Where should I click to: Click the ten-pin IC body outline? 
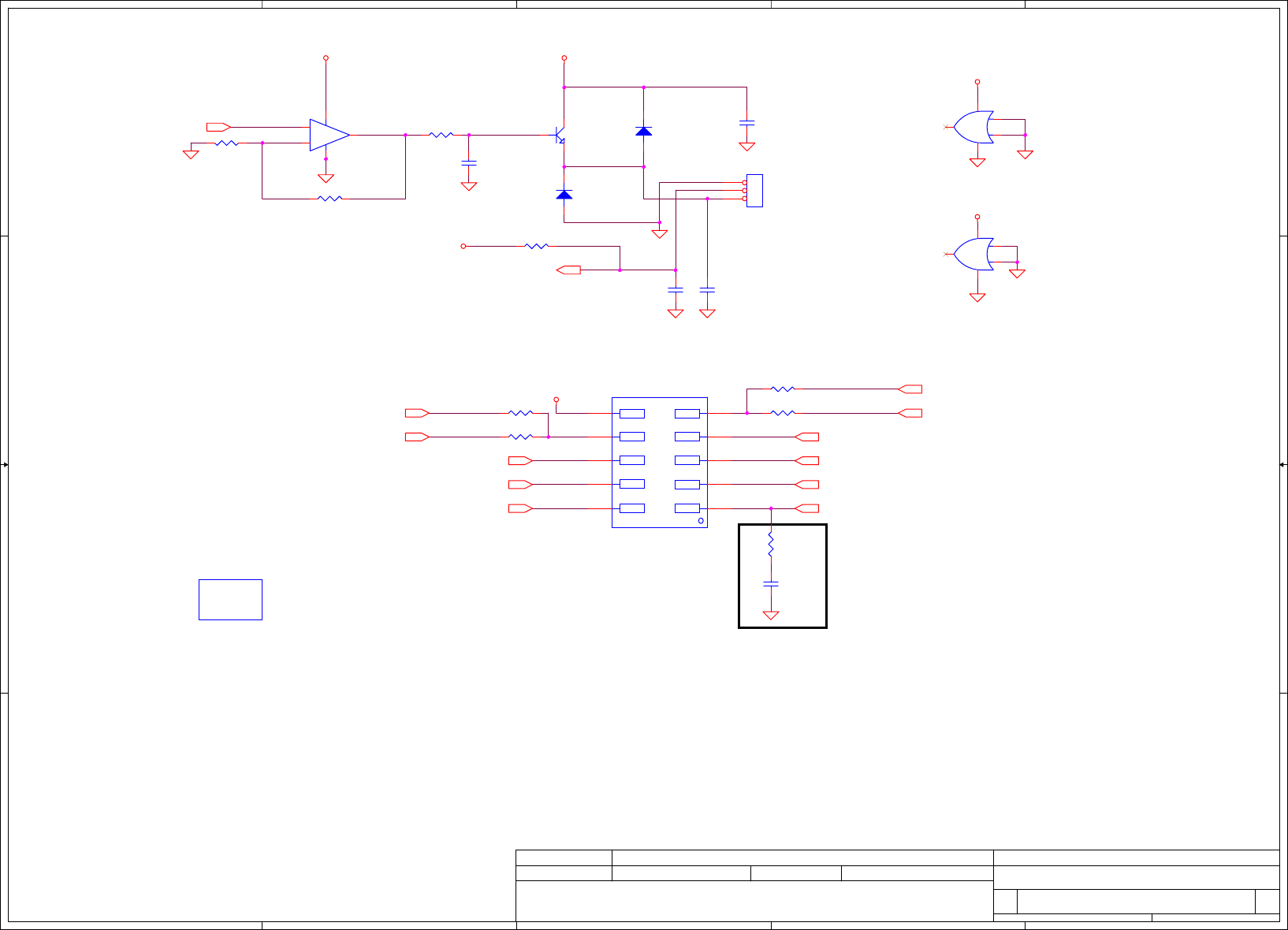(660, 463)
